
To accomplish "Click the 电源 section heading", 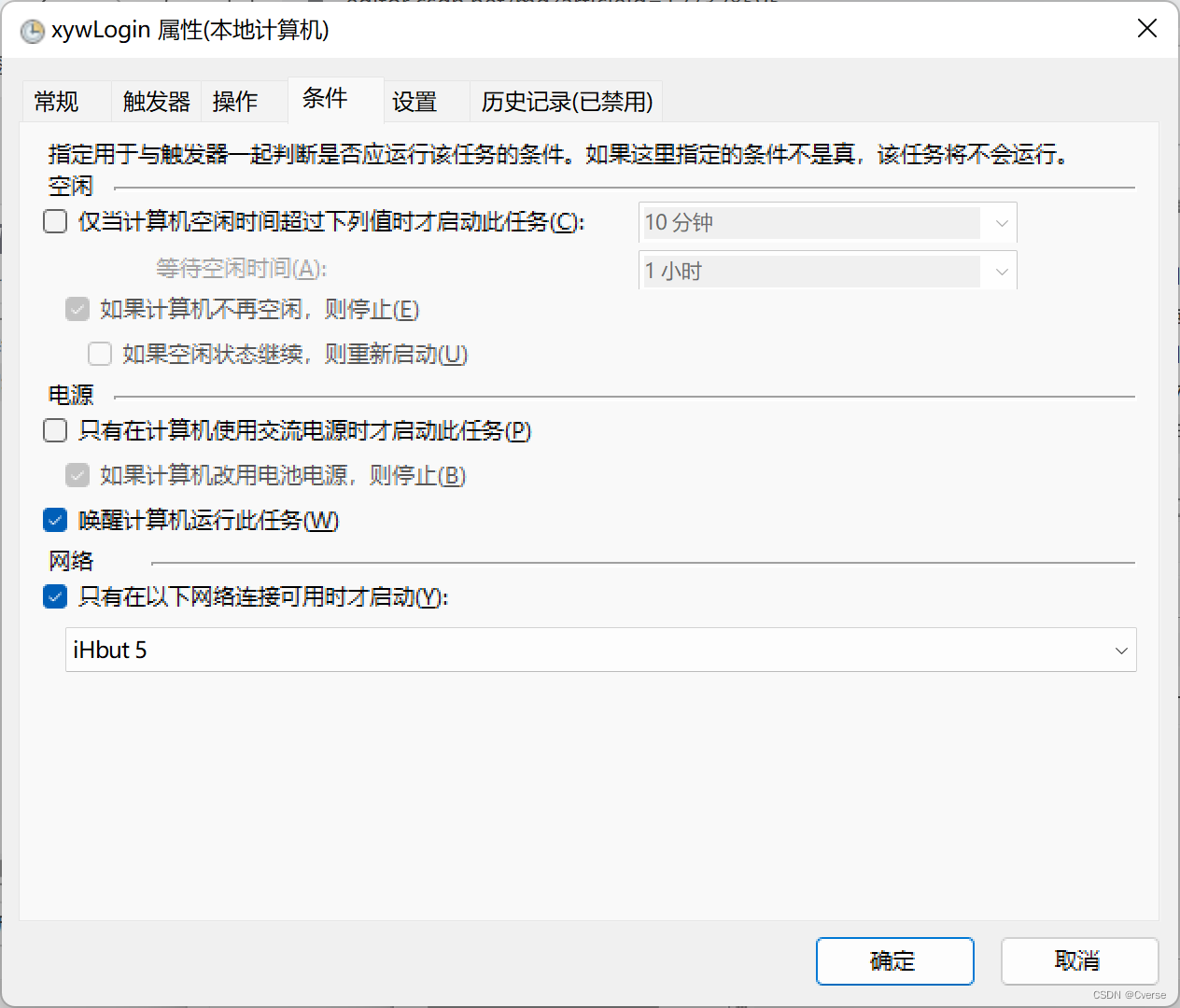I will point(71,395).
